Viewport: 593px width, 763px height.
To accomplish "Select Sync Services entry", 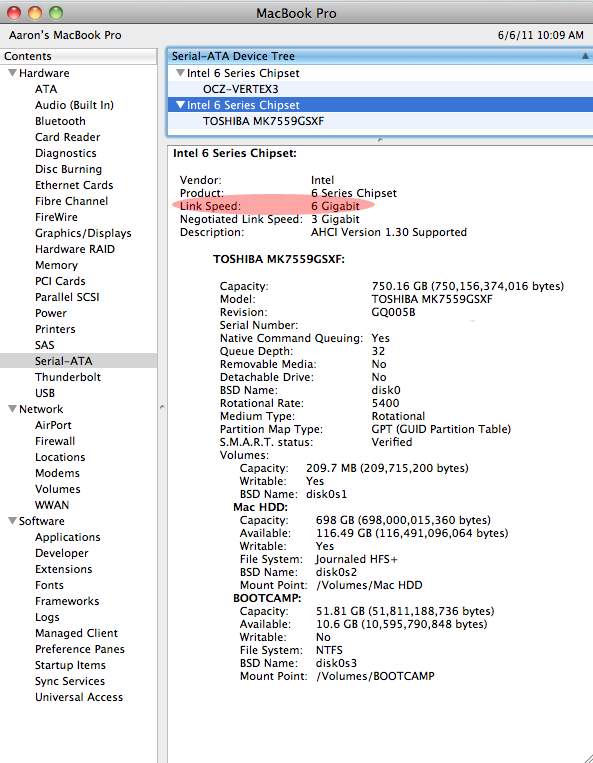I will pyautogui.click(x=70, y=681).
